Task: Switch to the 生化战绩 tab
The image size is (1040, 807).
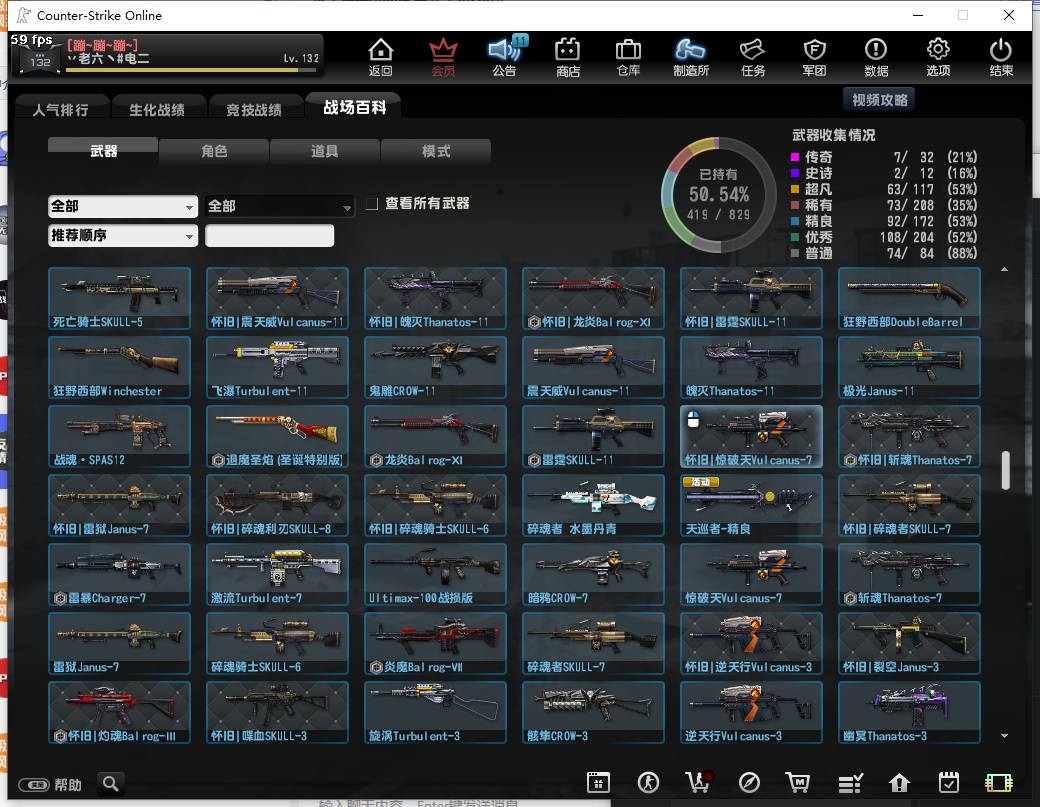Action: (157, 109)
